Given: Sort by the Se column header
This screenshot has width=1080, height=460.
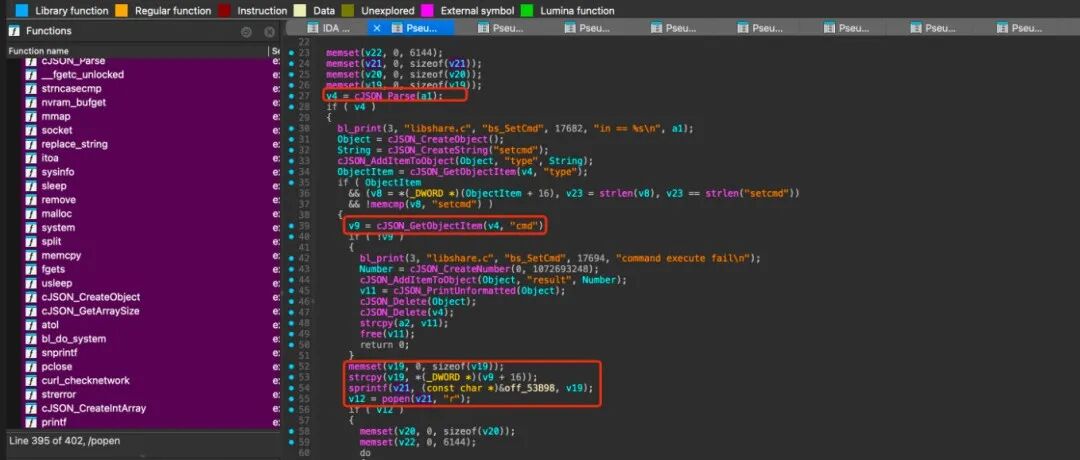Looking at the screenshot, I should coord(276,51).
